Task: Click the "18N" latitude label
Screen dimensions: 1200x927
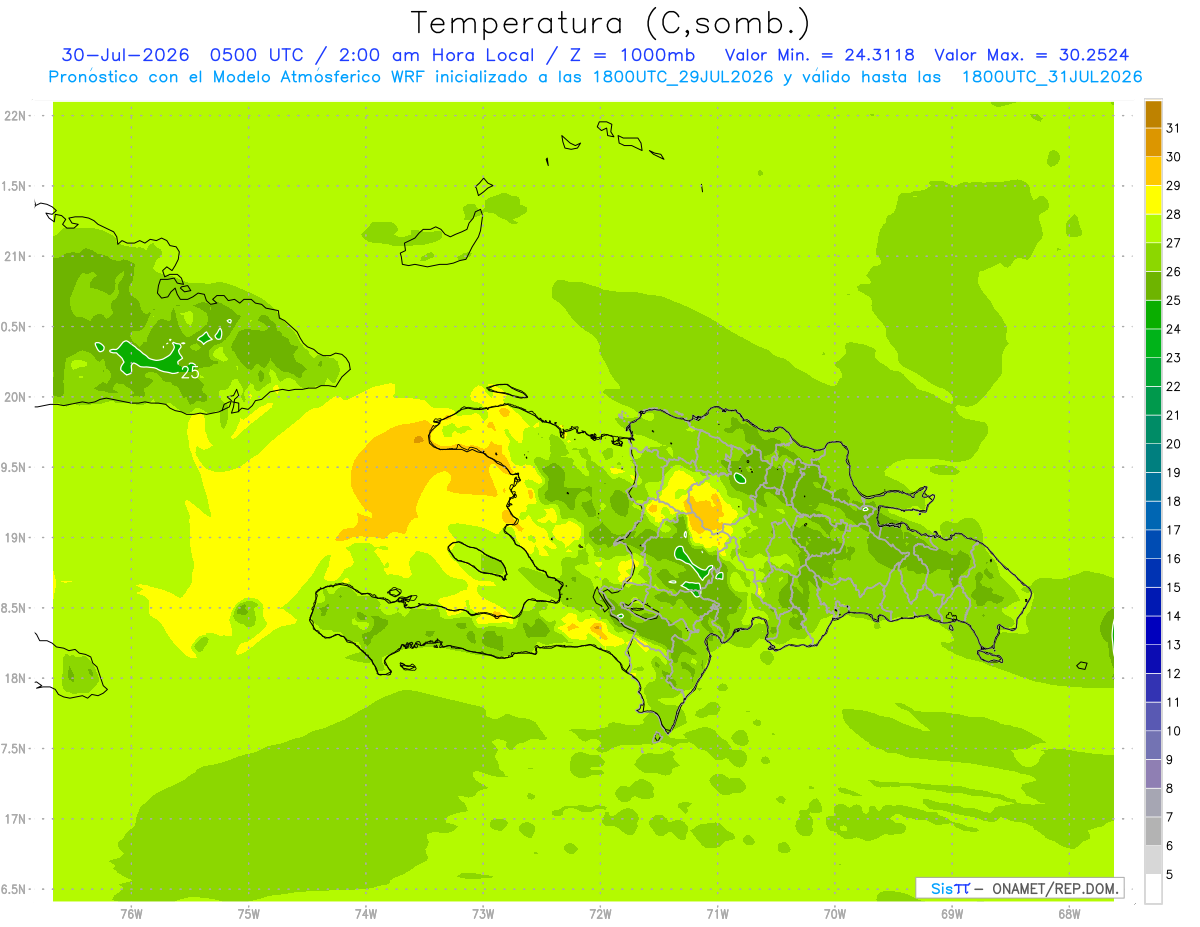Action: tap(15, 678)
